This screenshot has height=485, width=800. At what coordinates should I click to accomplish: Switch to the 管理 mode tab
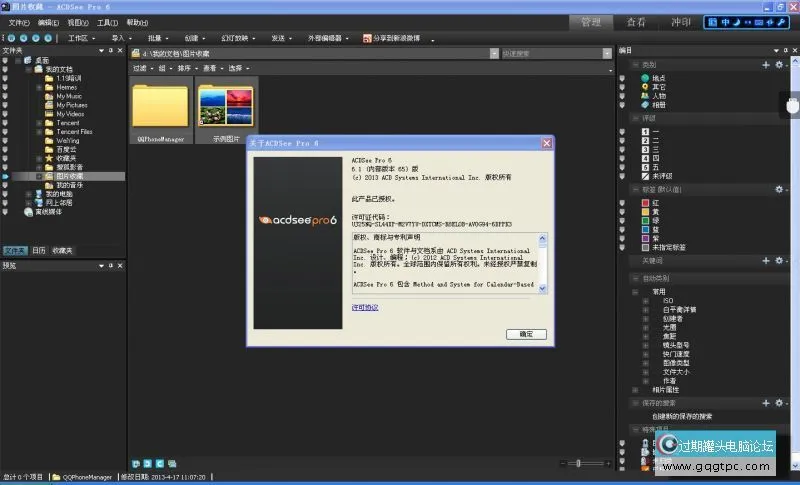pyautogui.click(x=591, y=22)
